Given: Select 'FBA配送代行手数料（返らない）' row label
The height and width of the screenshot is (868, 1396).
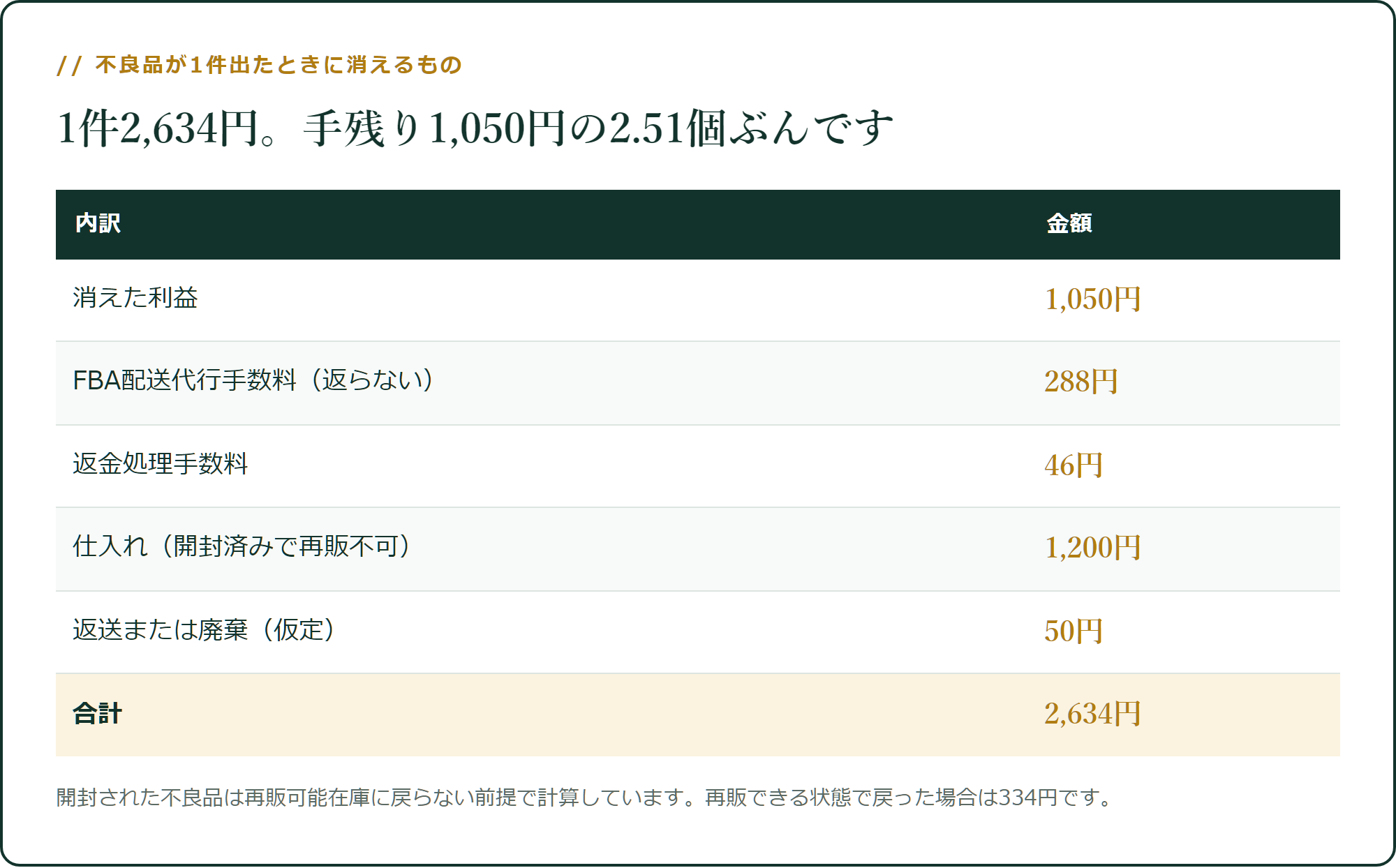Looking at the screenshot, I should pos(253,380).
